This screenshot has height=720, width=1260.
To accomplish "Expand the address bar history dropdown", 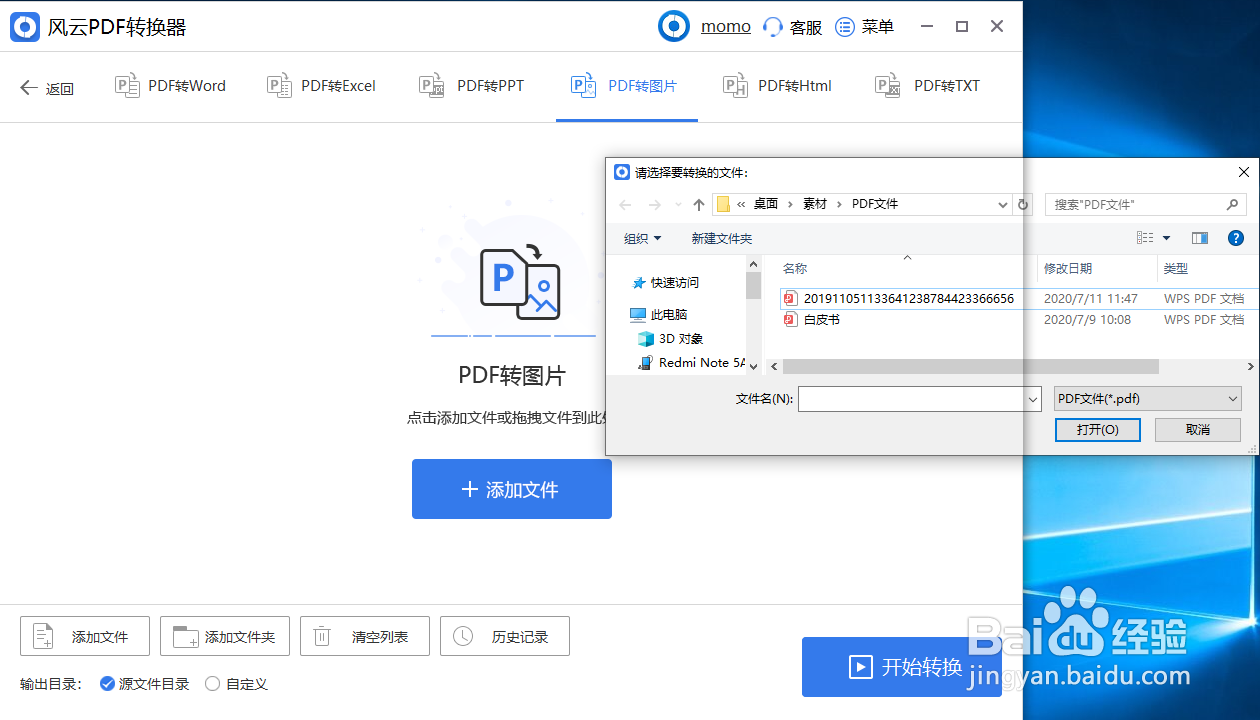I will click(1003, 205).
